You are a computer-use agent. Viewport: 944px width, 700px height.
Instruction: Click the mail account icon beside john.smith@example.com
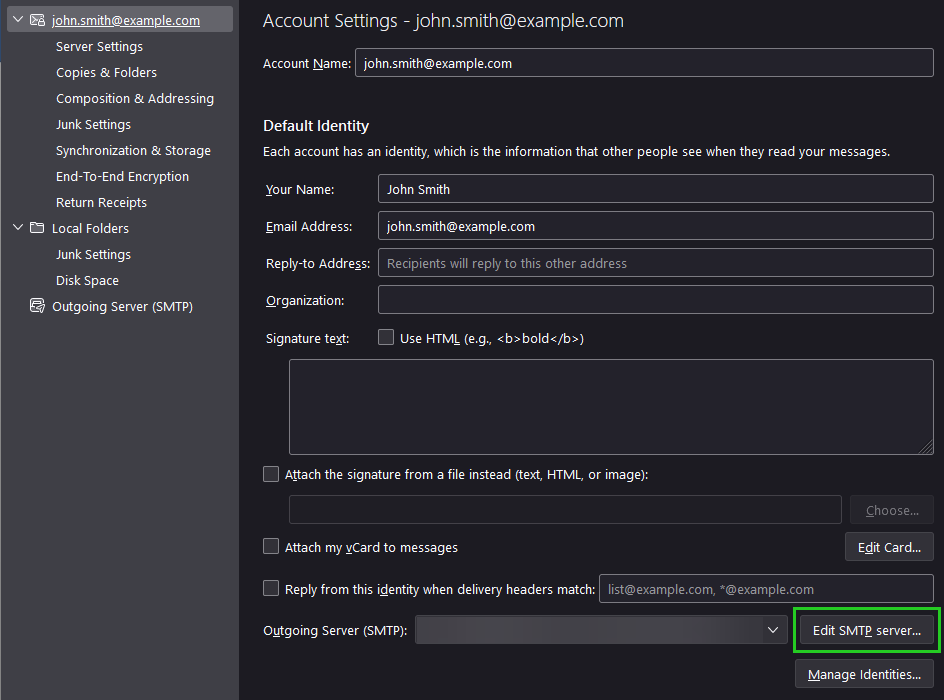(x=37, y=20)
